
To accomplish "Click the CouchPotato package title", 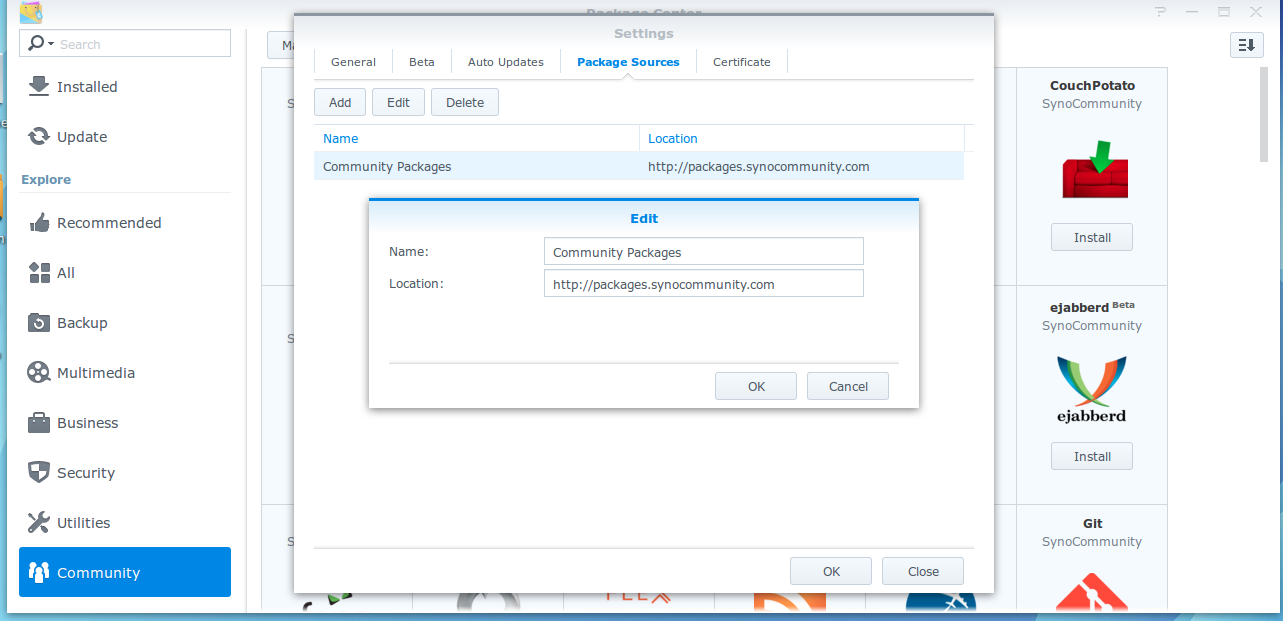I will coord(1092,85).
